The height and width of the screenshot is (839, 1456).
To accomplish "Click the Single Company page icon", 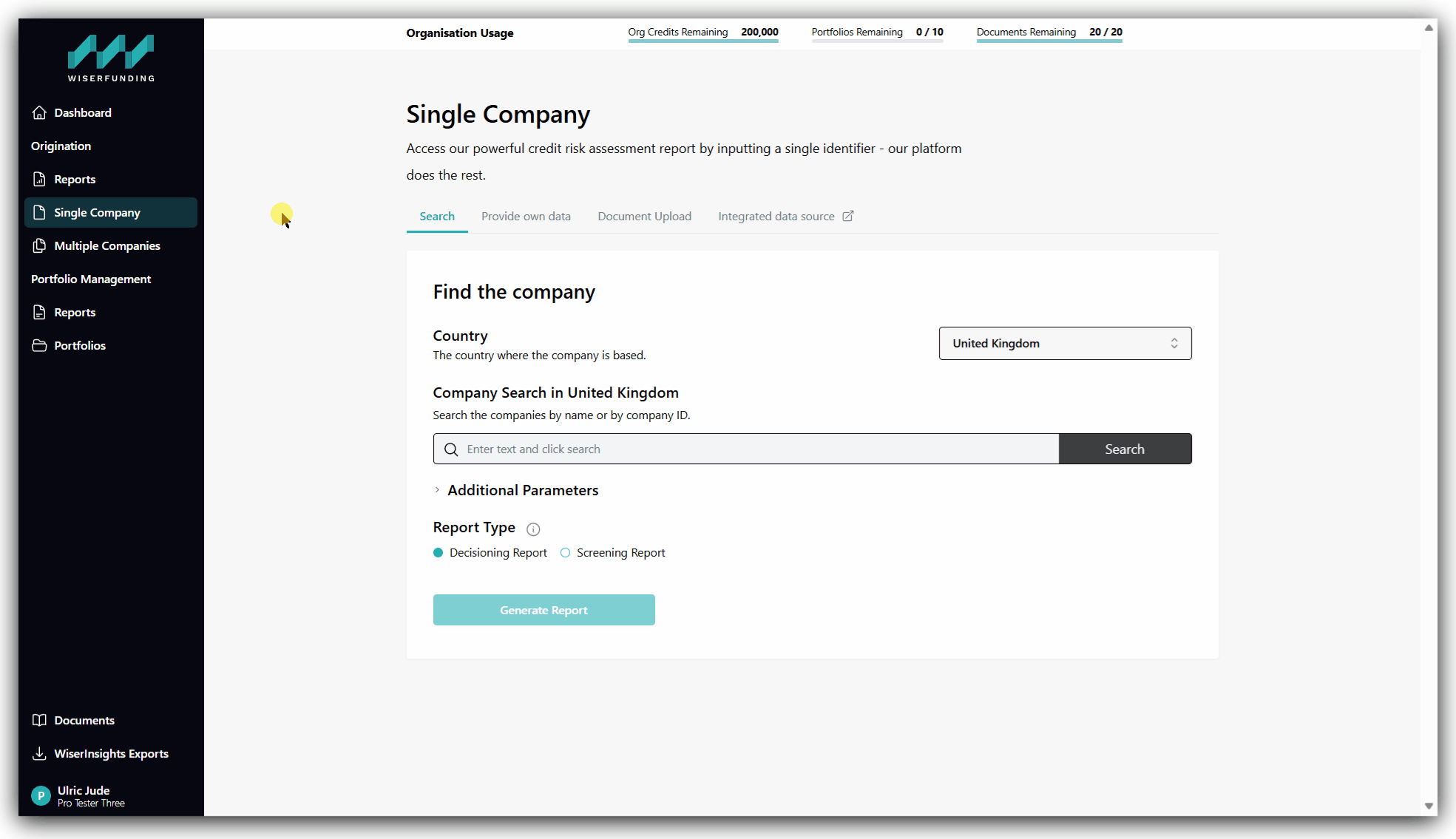I will [x=39, y=212].
